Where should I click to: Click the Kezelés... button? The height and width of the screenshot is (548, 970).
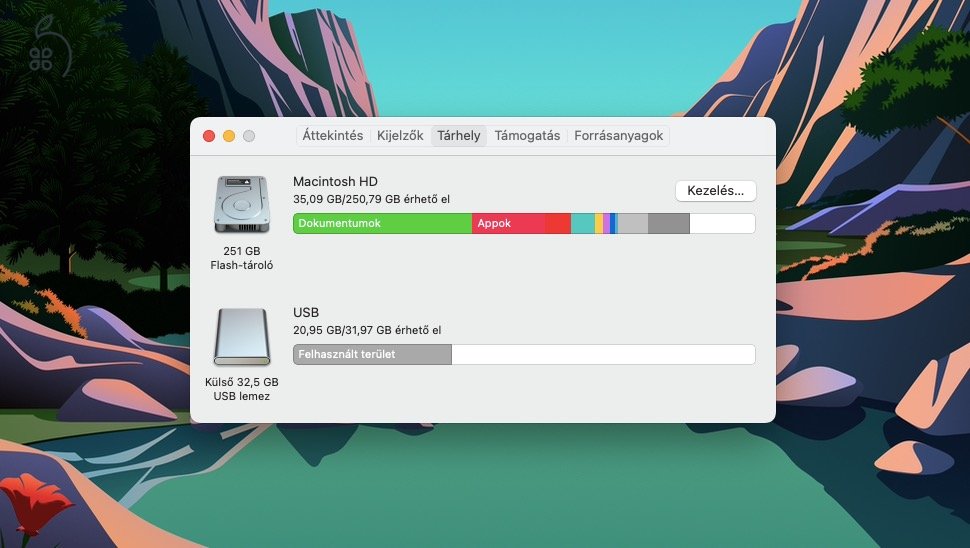click(715, 191)
